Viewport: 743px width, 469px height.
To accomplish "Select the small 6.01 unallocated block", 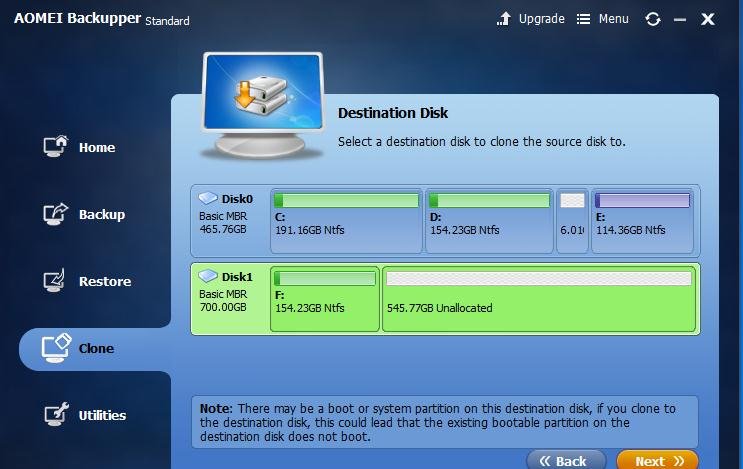I will coord(572,220).
